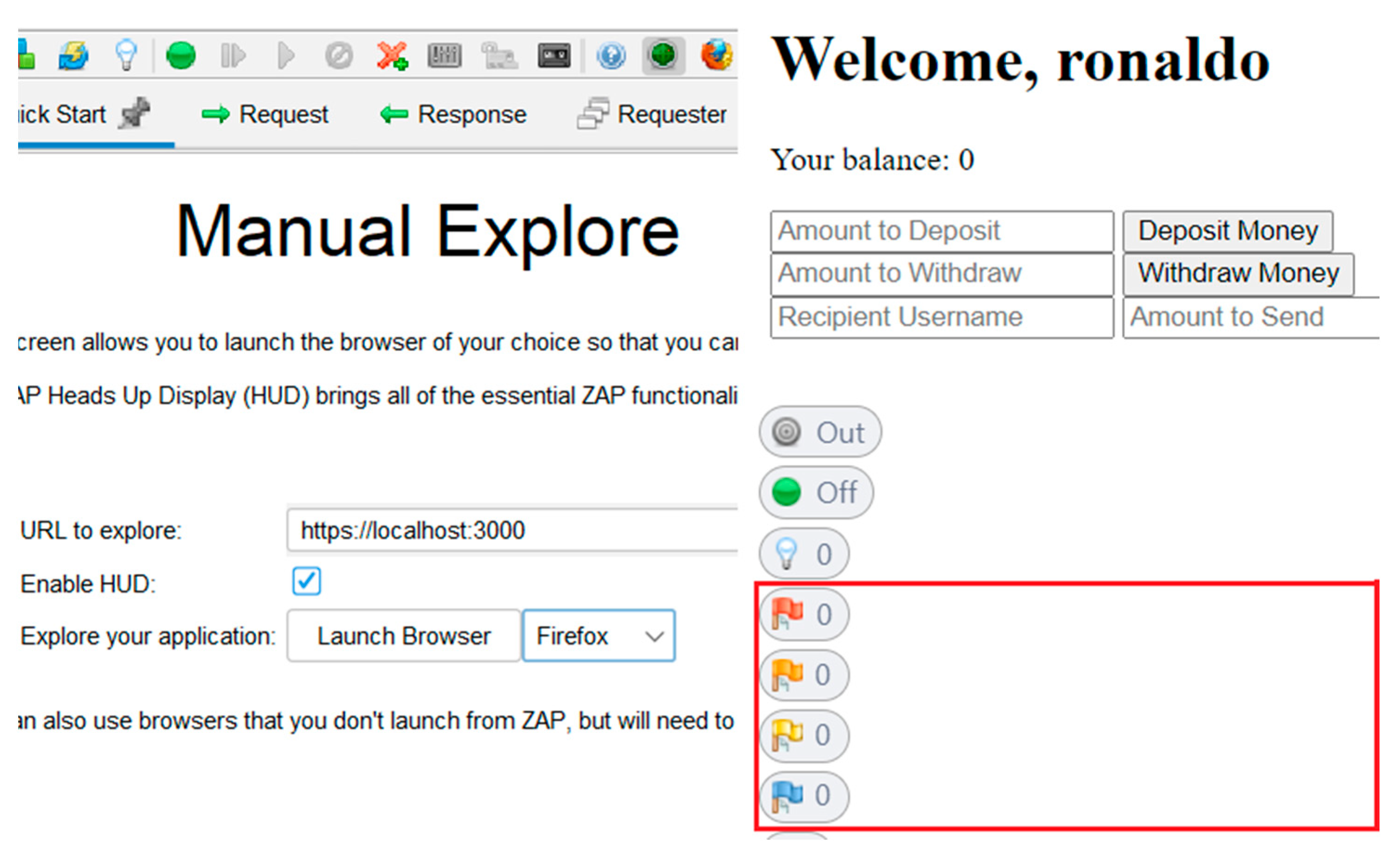Click the drop request ban icon
The image size is (1400, 853).
[x=339, y=56]
